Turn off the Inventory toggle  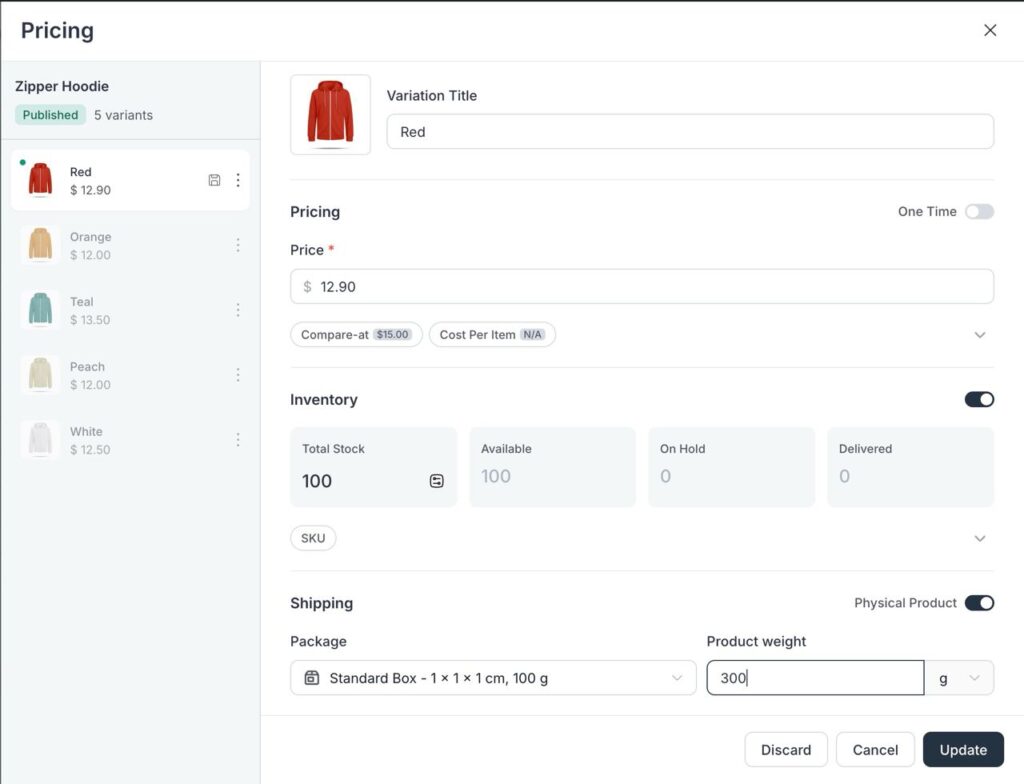tap(979, 399)
